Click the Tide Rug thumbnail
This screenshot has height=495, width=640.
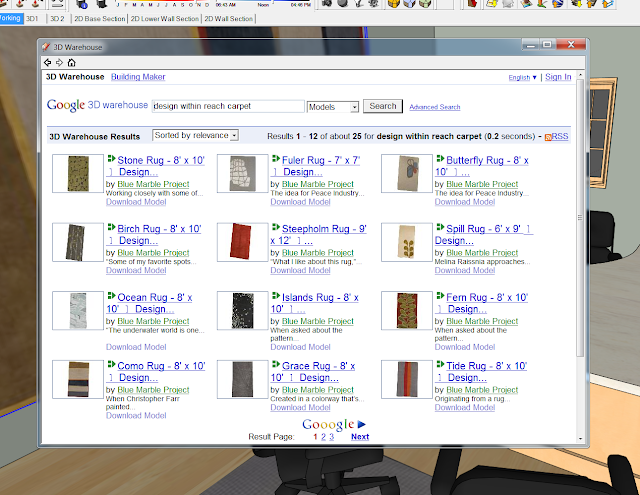(x=407, y=379)
